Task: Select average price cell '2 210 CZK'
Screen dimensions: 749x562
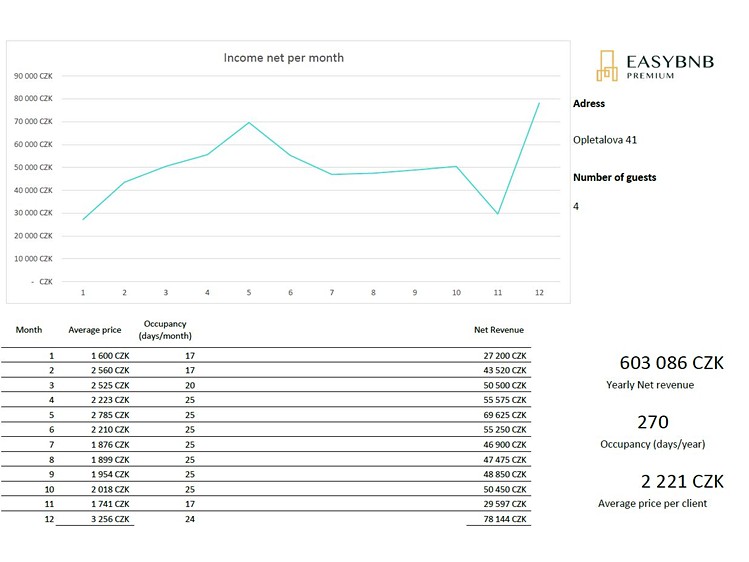Action: [x=110, y=430]
